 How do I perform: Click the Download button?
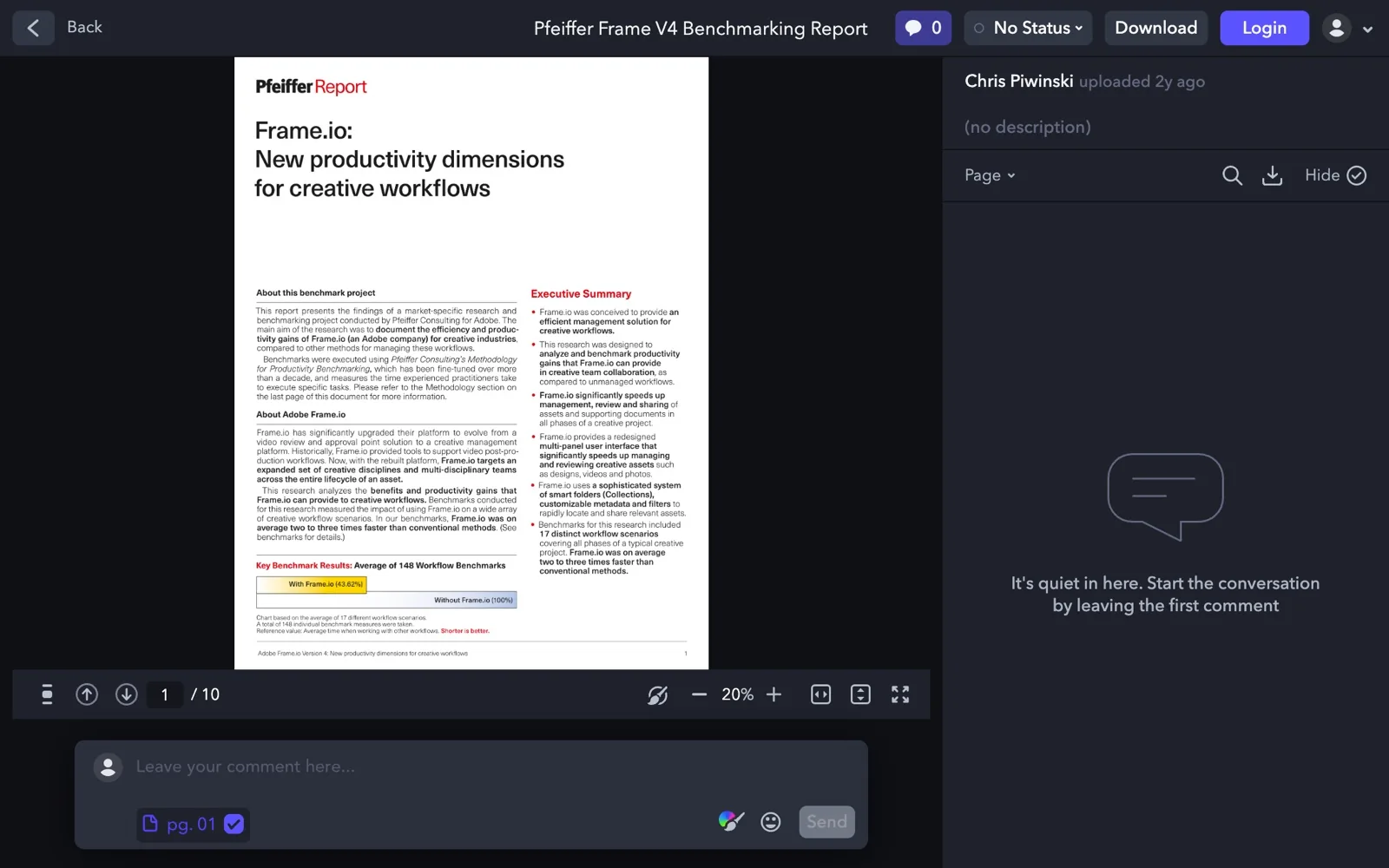click(x=1155, y=28)
